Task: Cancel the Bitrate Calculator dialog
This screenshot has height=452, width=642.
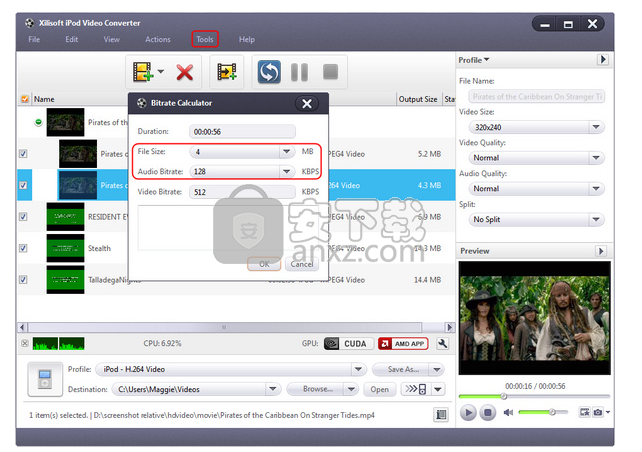Action: [302, 264]
